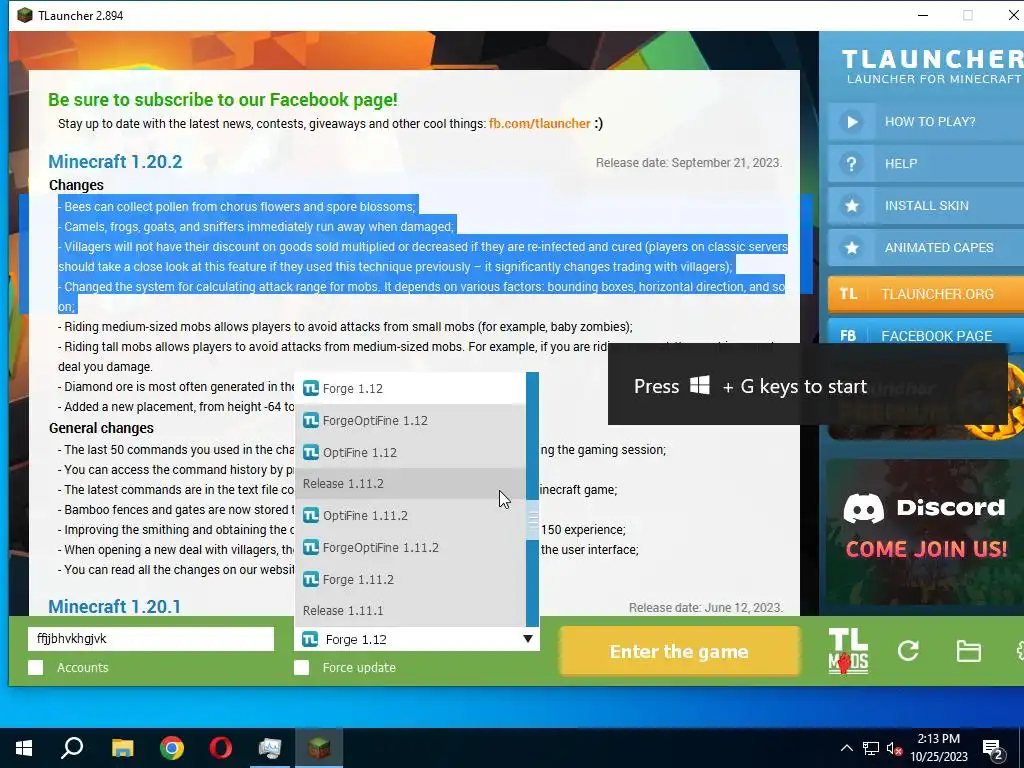The width and height of the screenshot is (1024, 768).
Task: Open the notification center icon
Action: coord(993,750)
